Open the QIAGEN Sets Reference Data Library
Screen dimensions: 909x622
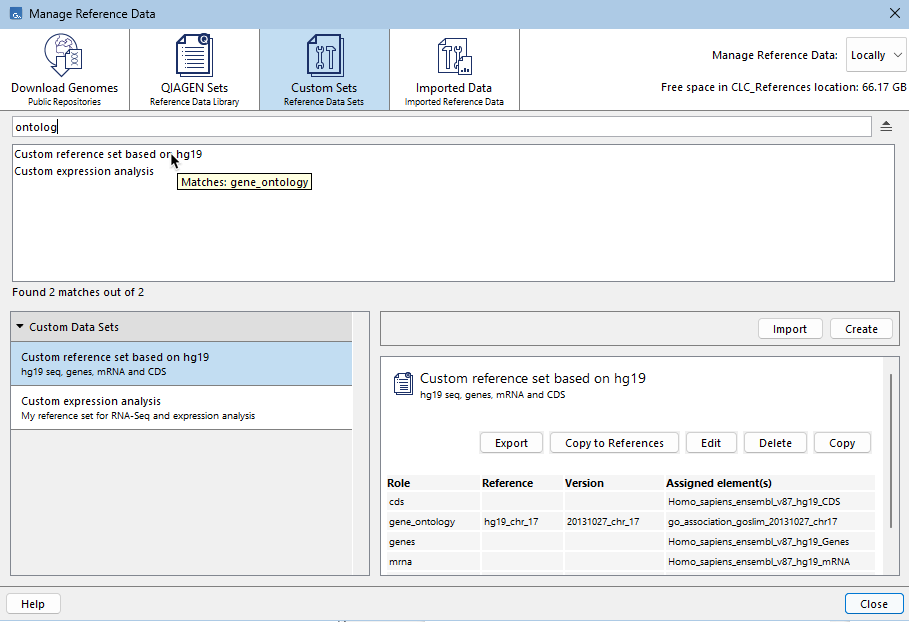tap(194, 68)
